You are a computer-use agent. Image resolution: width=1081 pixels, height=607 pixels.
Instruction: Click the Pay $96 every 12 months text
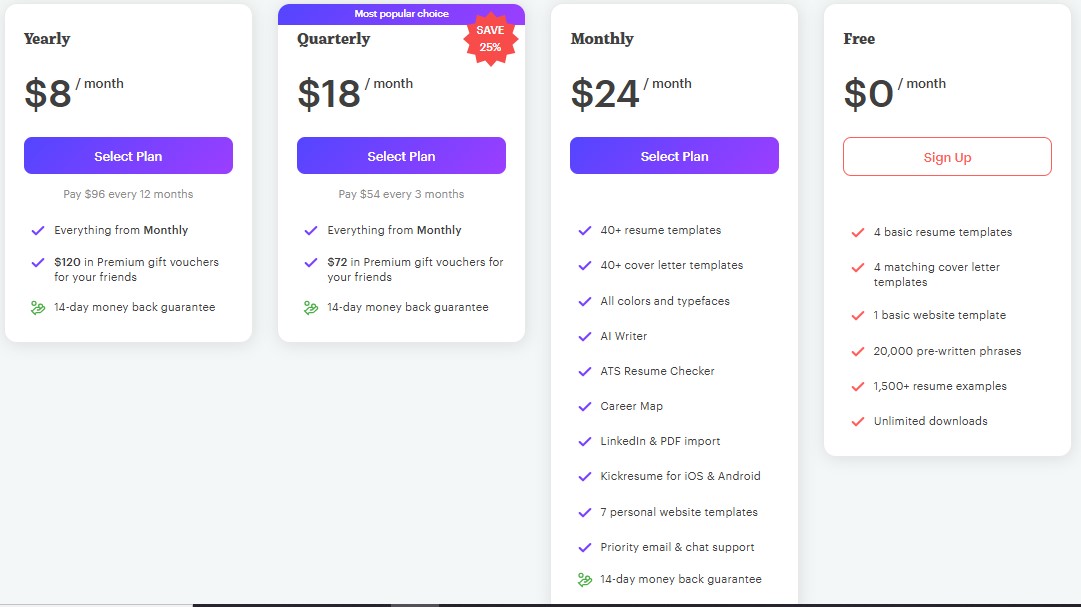(128, 194)
